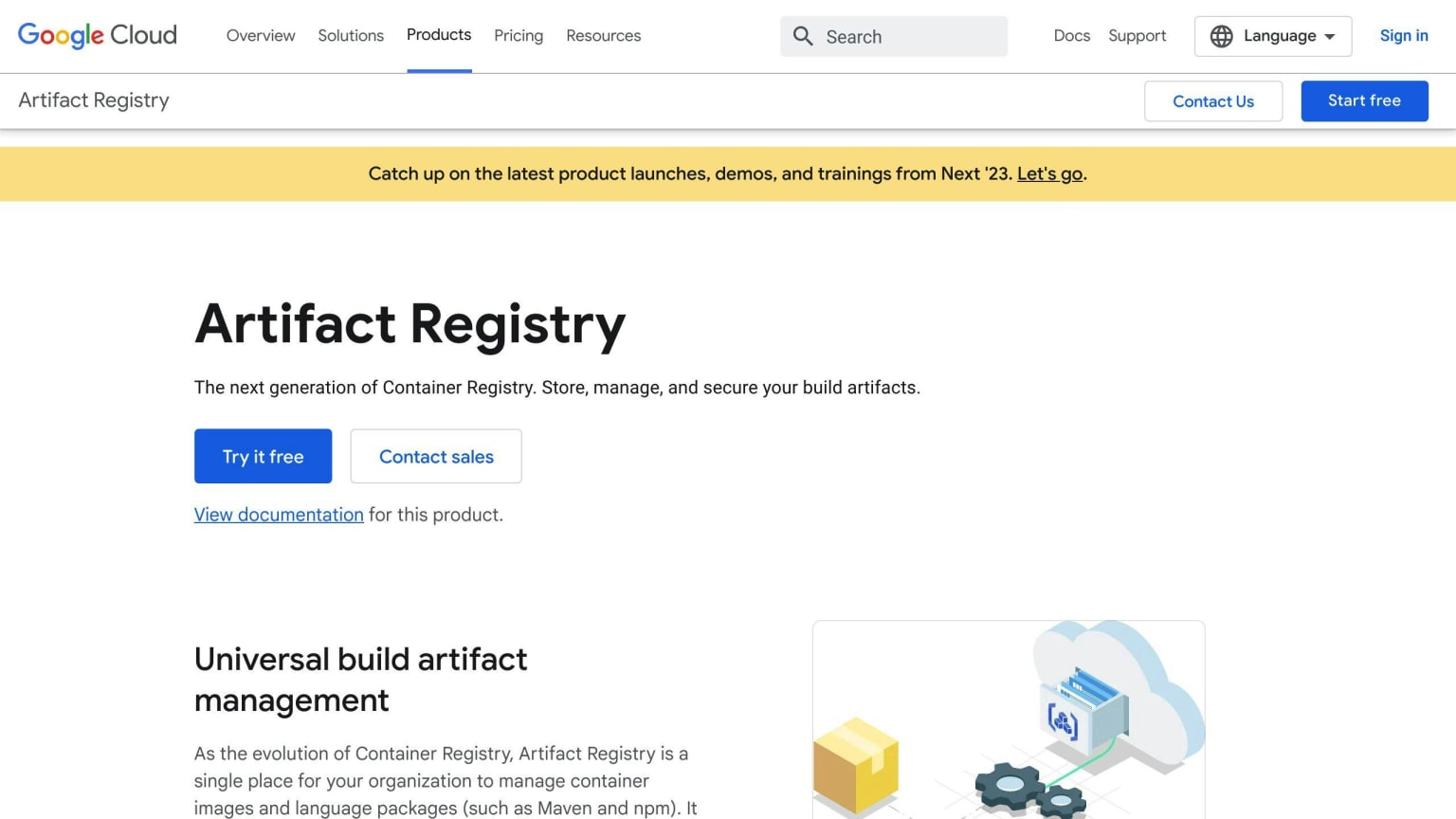Click the globe language icon
The width and height of the screenshot is (1456, 819).
click(1222, 36)
